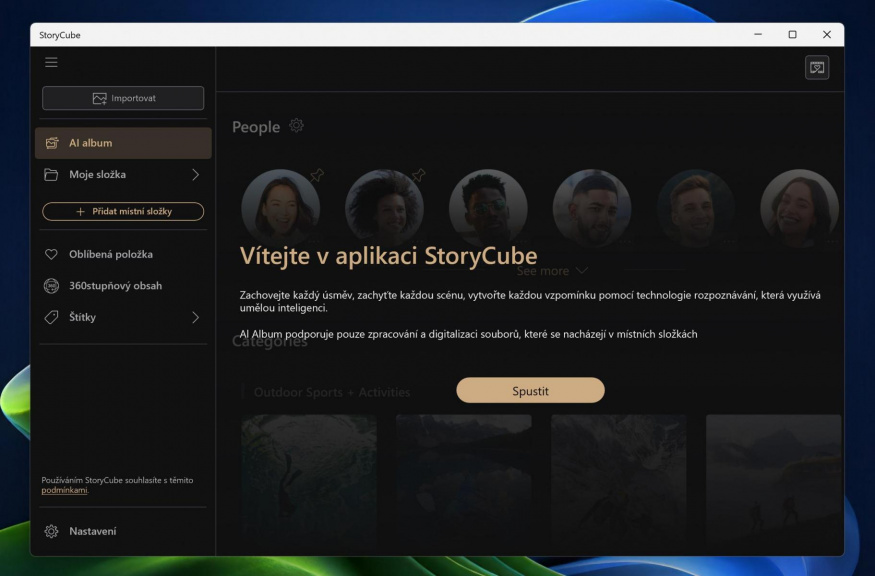Open the podmínkami terms link
The width and height of the screenshot is (875, 576).
click(64, 491)
